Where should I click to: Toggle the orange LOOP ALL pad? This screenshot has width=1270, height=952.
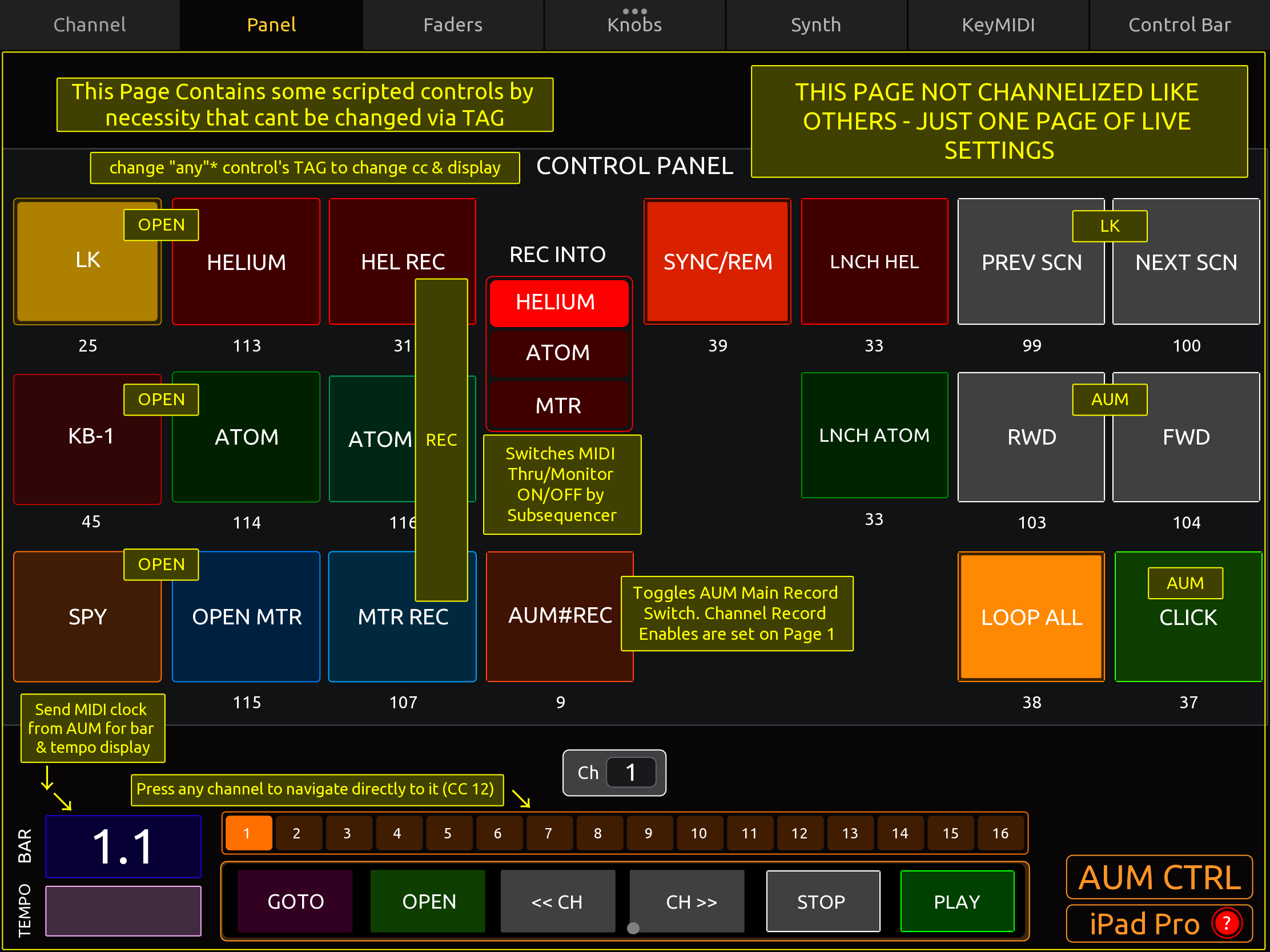[x=1031, y=617]
